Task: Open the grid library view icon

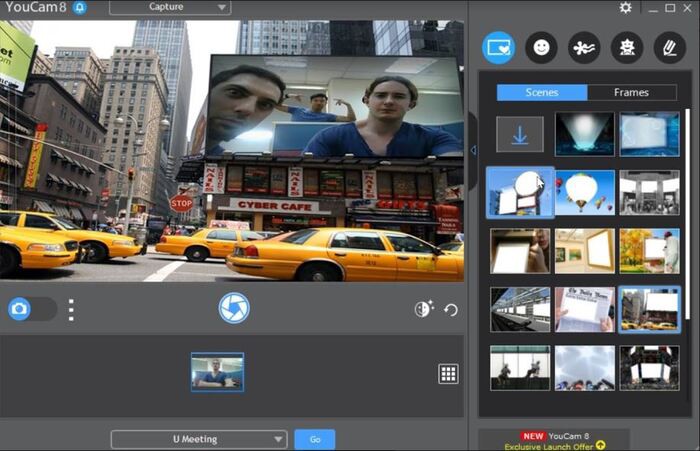Action: (x=448, y=373)
